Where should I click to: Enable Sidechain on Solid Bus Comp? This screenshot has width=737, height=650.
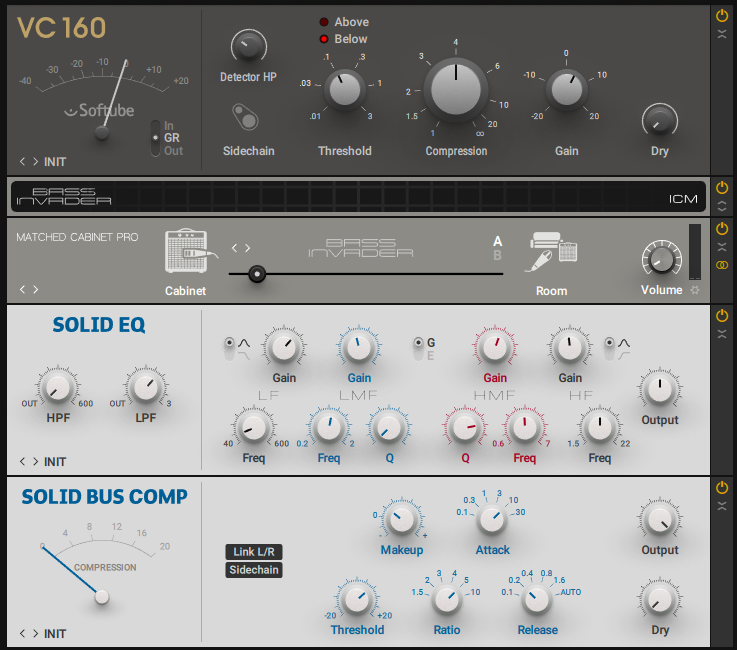pos(254,570)
